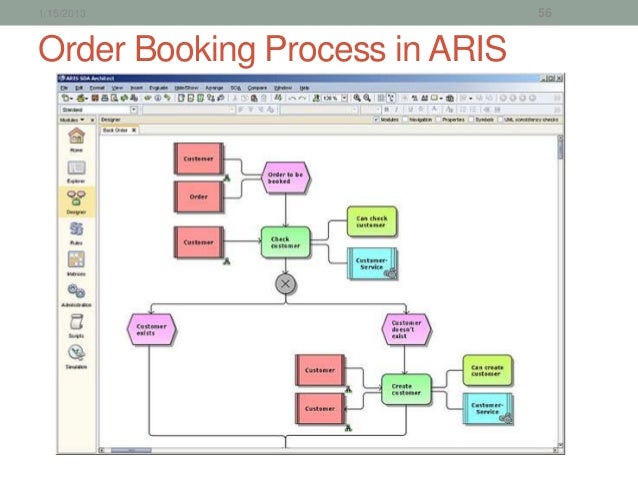This screenshot has width=638, height=479.
Task: Select the Can create customer box
Action: pos(487,370)
